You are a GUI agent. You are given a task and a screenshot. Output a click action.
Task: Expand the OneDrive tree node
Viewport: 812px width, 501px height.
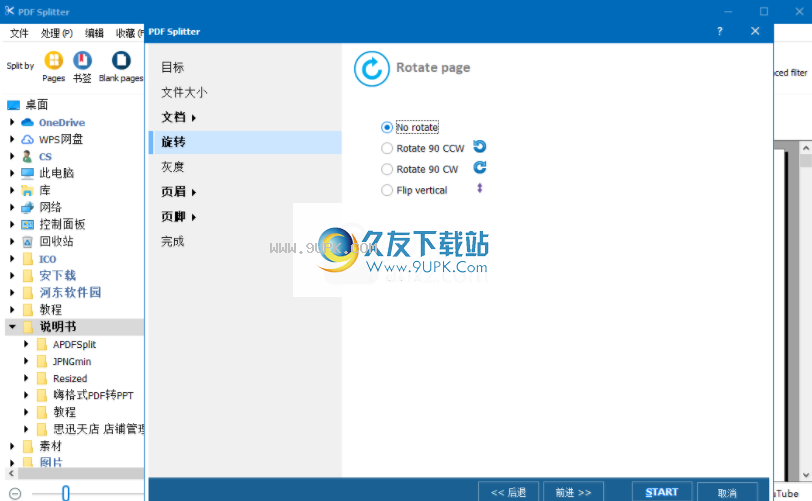pyautogui.click(x=12, y=122)
